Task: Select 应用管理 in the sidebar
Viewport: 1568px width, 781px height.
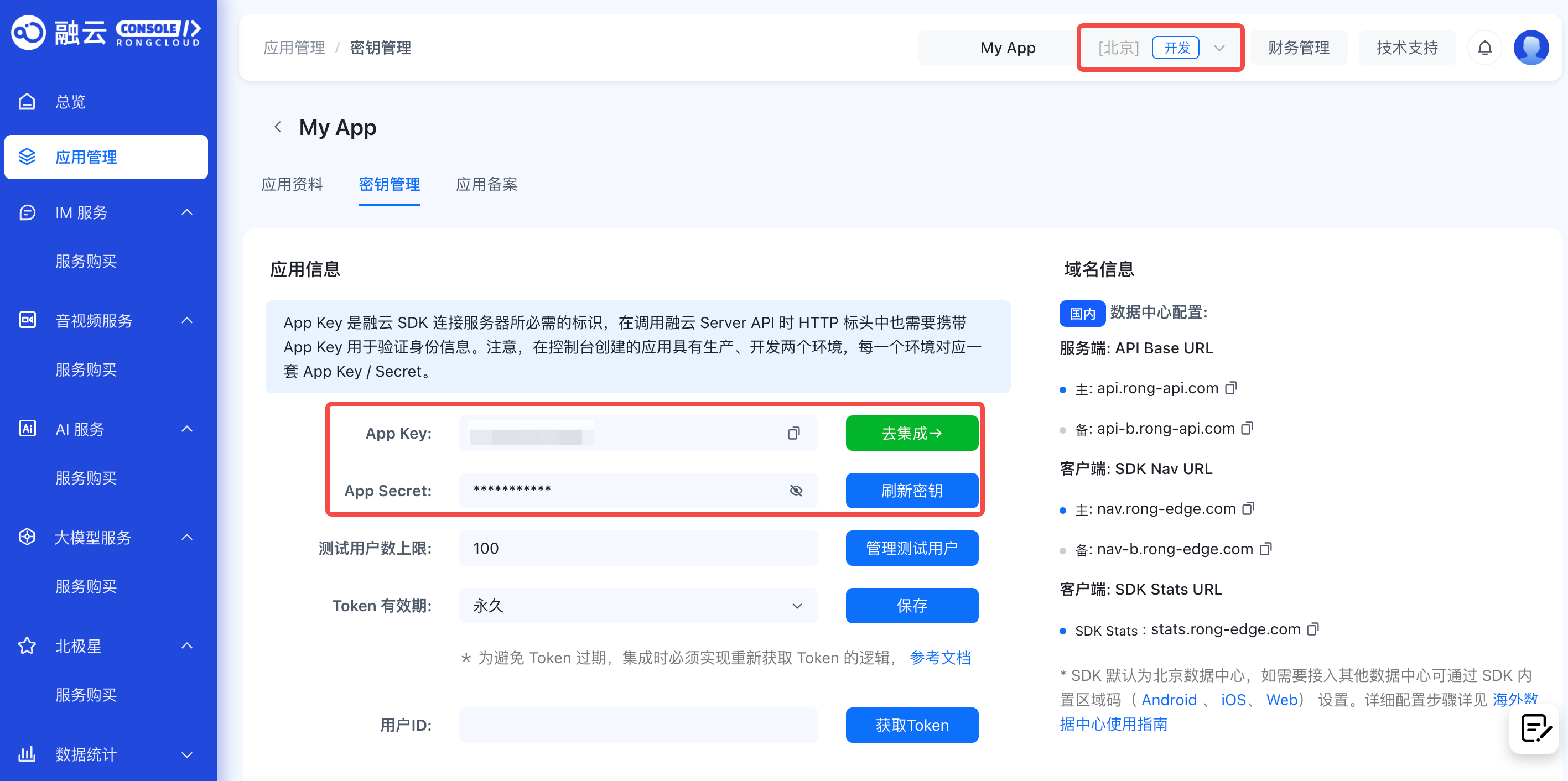Action: (106, 157)
